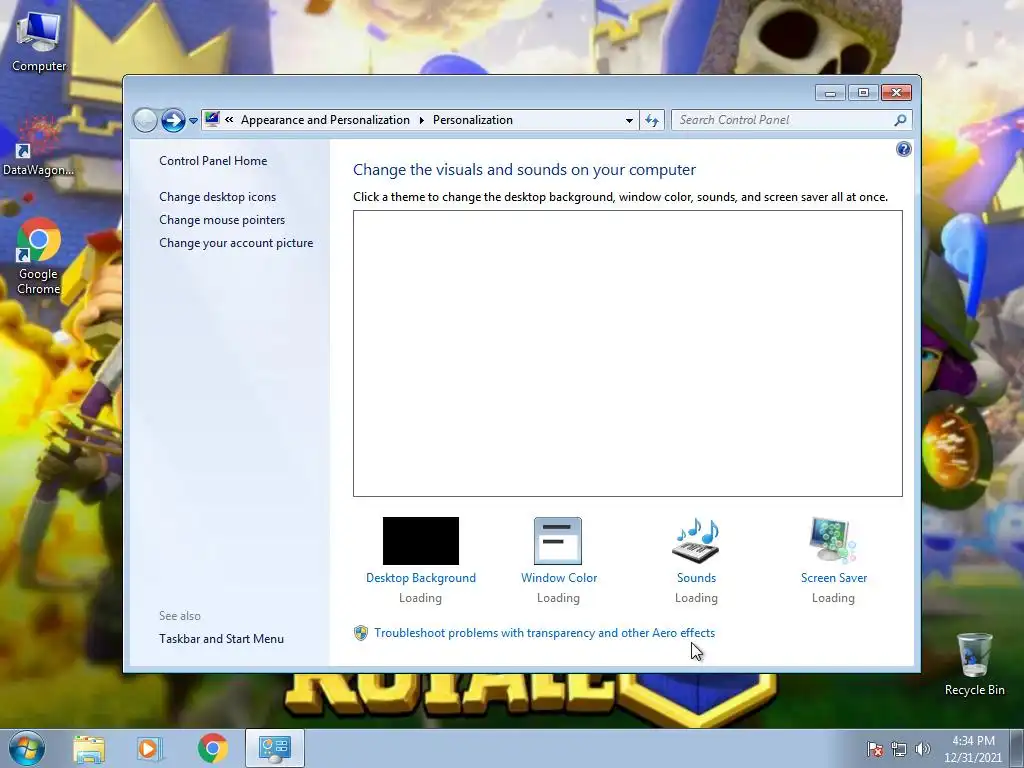Expand the arrow after Appearance and Personalization

pos(422,120)
